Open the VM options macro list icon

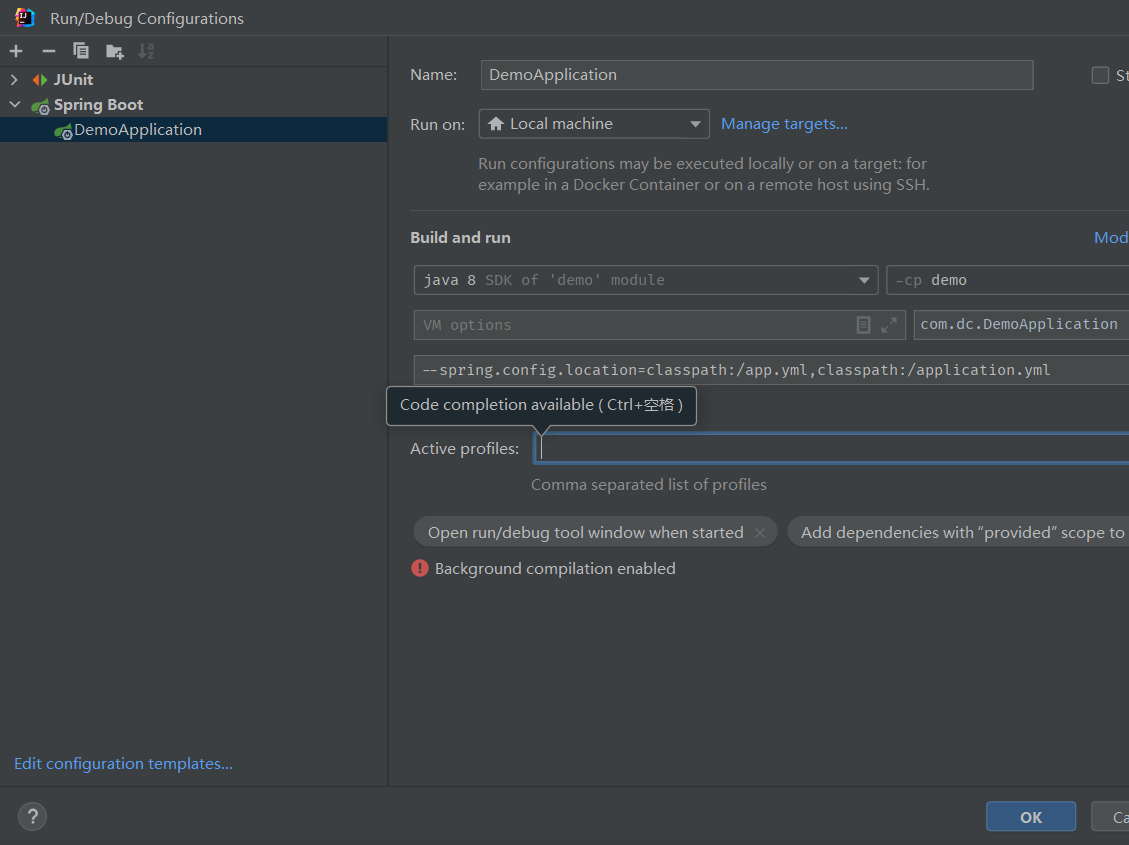[x=863, y=325]
